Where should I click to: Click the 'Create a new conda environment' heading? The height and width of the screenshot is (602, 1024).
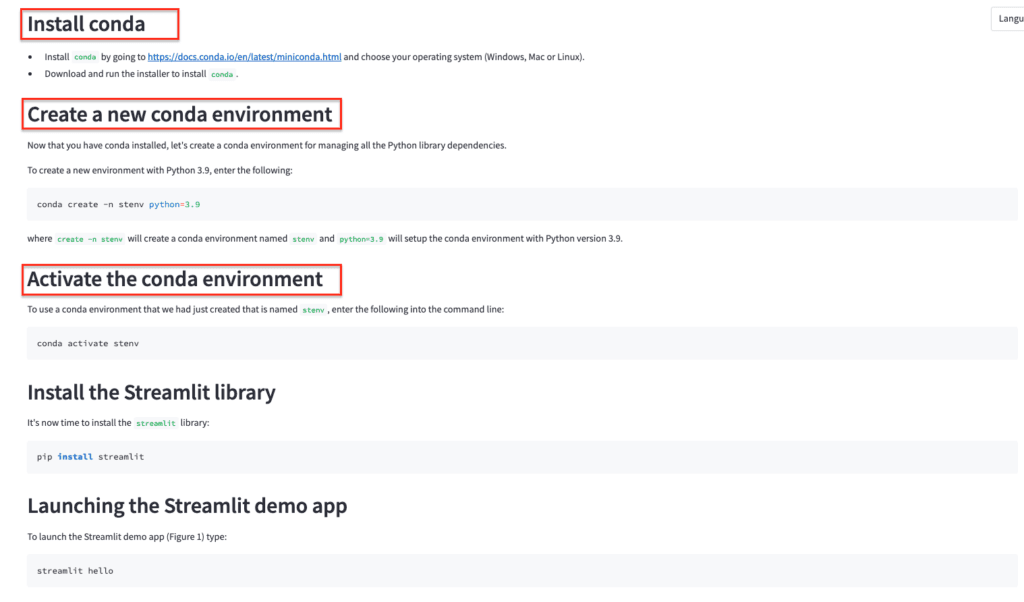[180, 114]
